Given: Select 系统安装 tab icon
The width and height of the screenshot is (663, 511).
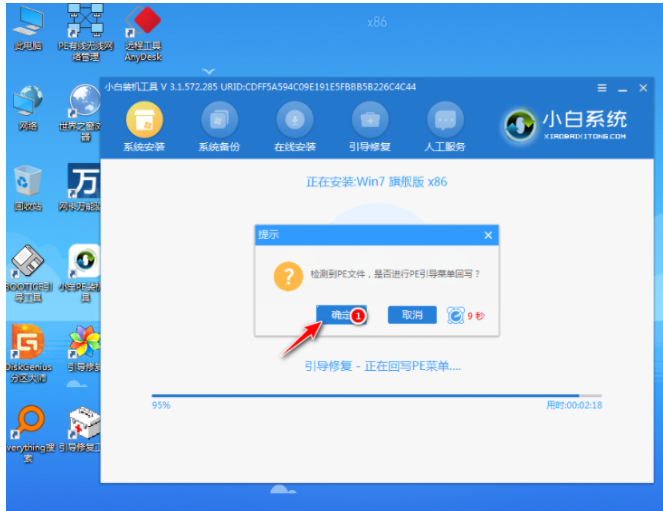Looking at the screenshot, I should tap(144, 126).
